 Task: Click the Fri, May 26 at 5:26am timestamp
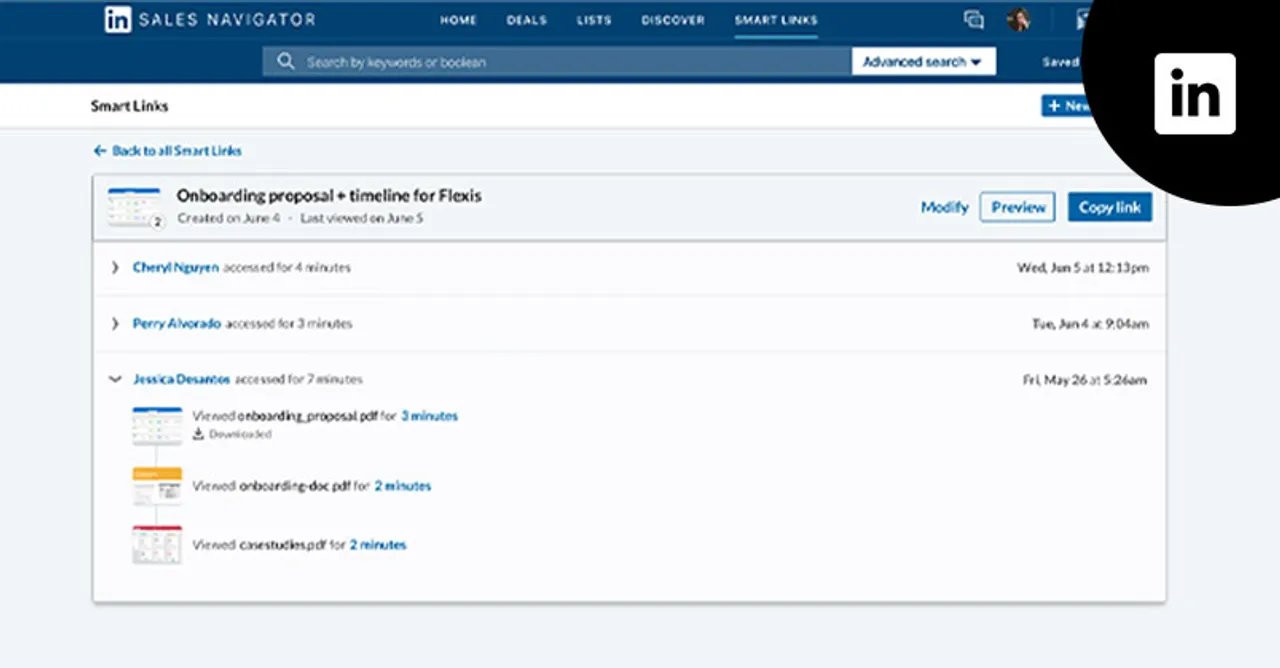[1085, 380]
